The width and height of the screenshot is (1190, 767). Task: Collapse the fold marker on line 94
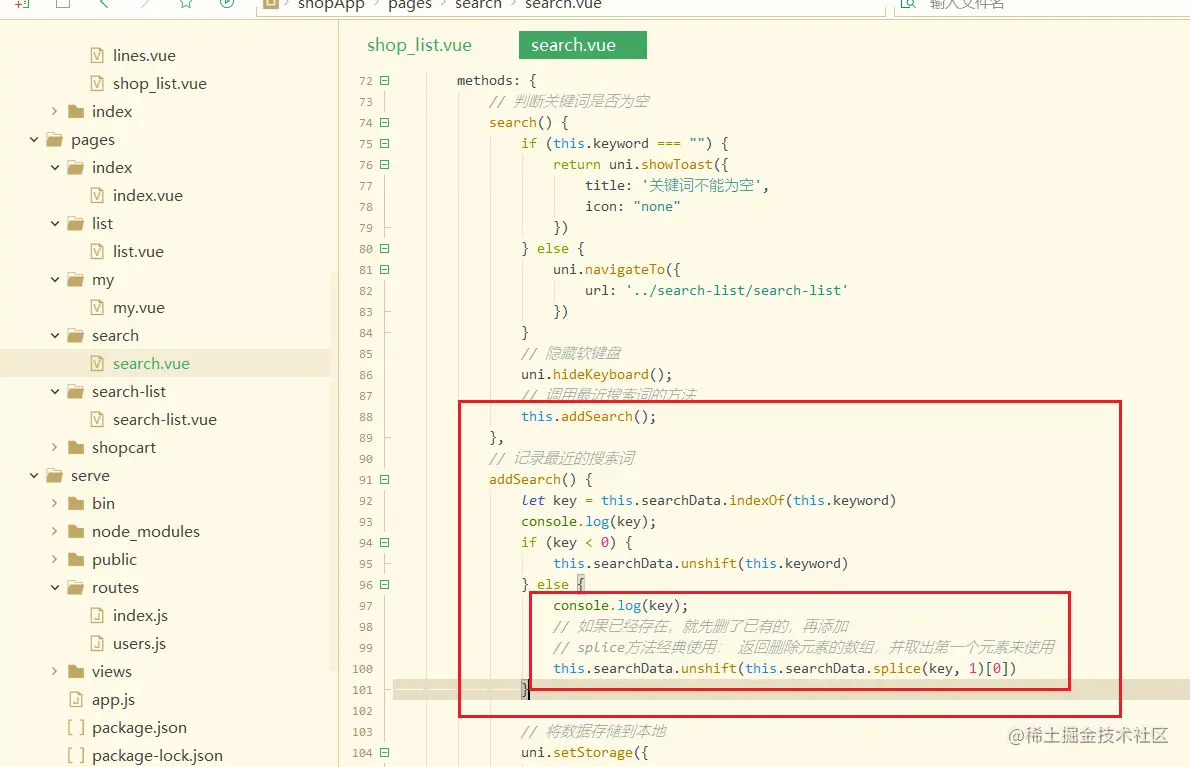[385, 542]
